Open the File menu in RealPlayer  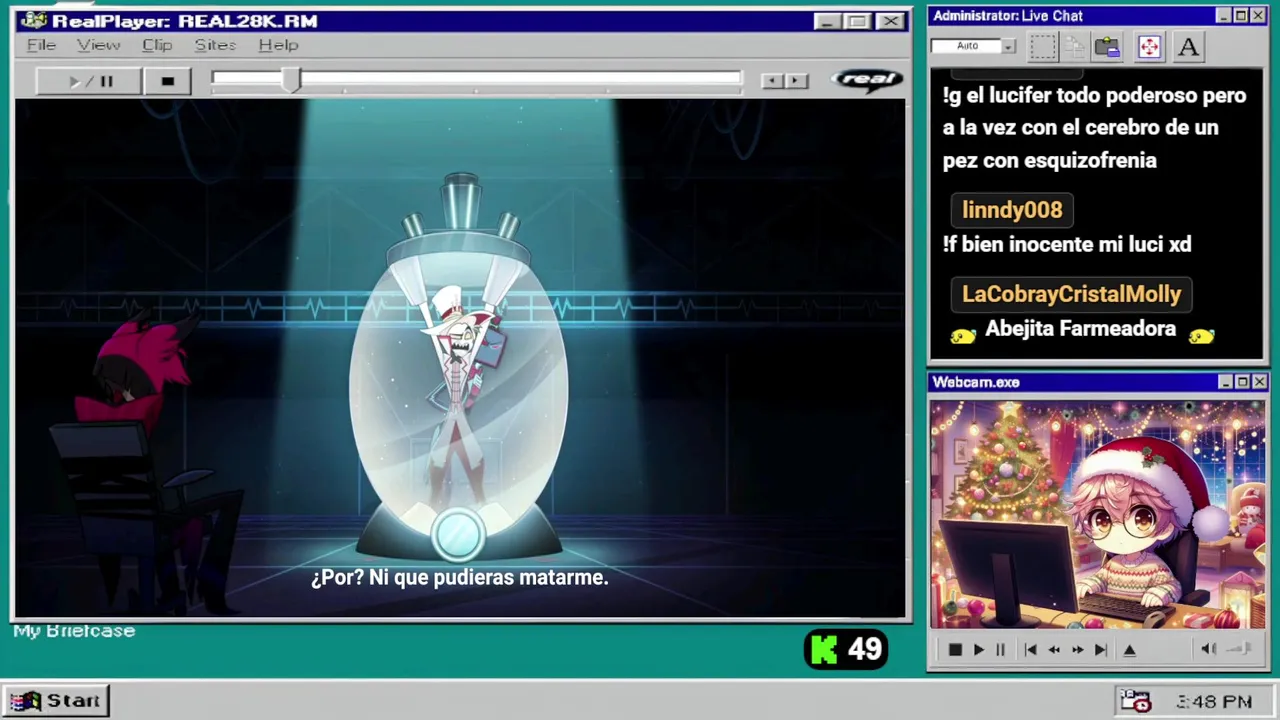(x=41, y=45)
